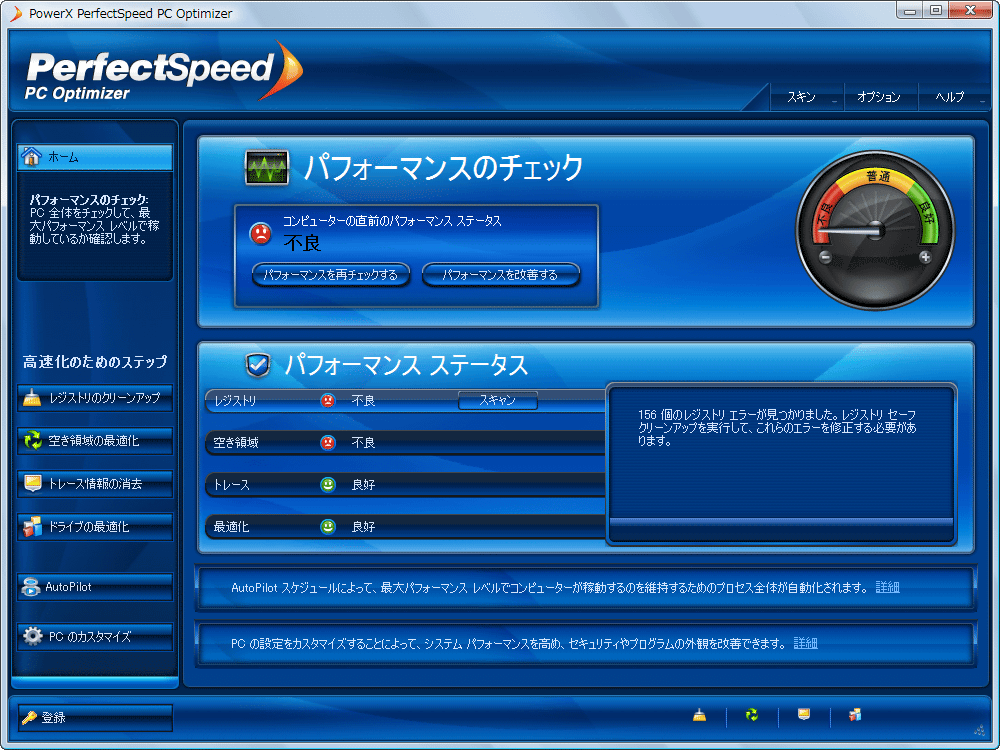
Task: Click the red face icon in the 空き領域 row
Action: 327,443
